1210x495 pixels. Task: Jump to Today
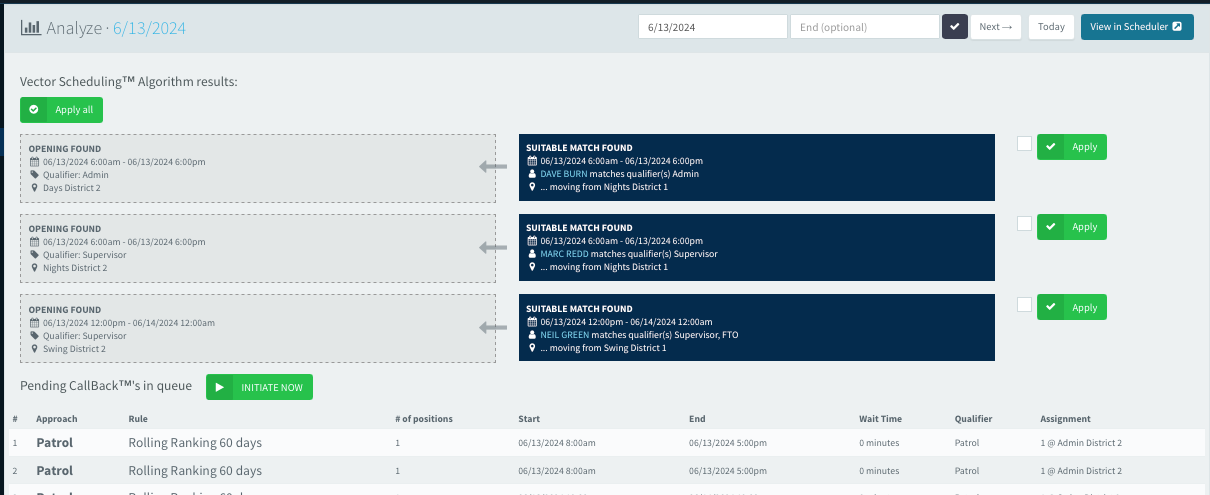click(x=1051, y=27)
